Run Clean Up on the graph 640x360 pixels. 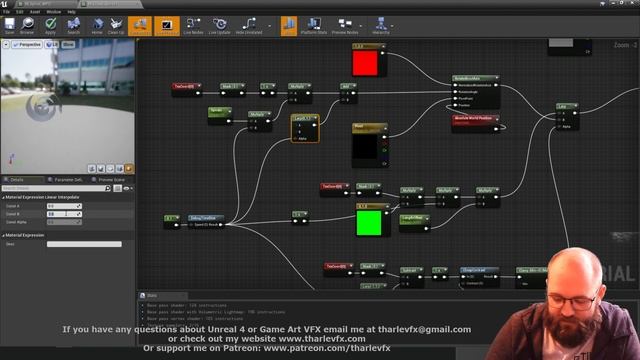coord(116,26)
